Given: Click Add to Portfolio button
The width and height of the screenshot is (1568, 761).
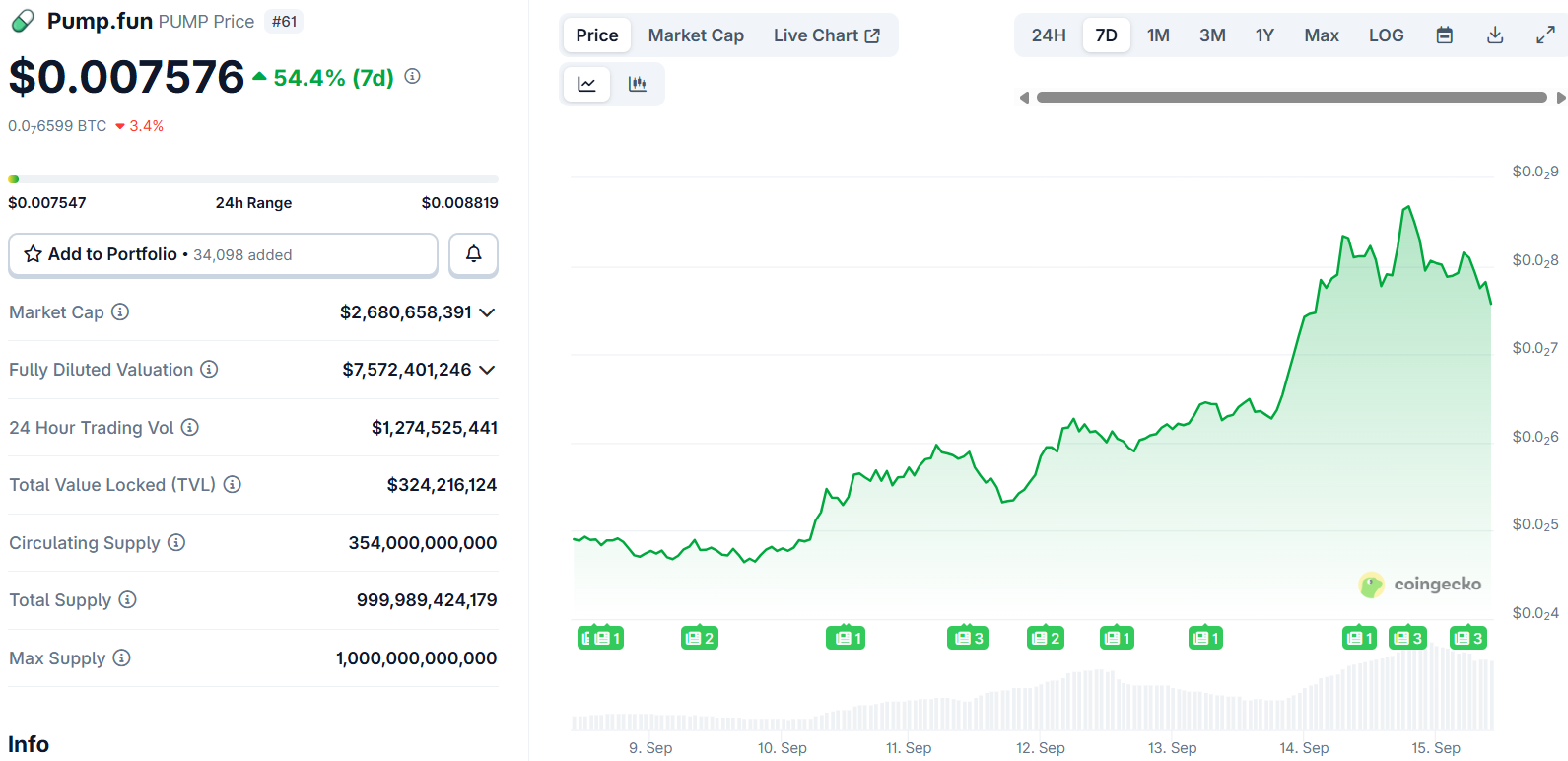Looking at the screenshot, I should (x=223, y=254).
